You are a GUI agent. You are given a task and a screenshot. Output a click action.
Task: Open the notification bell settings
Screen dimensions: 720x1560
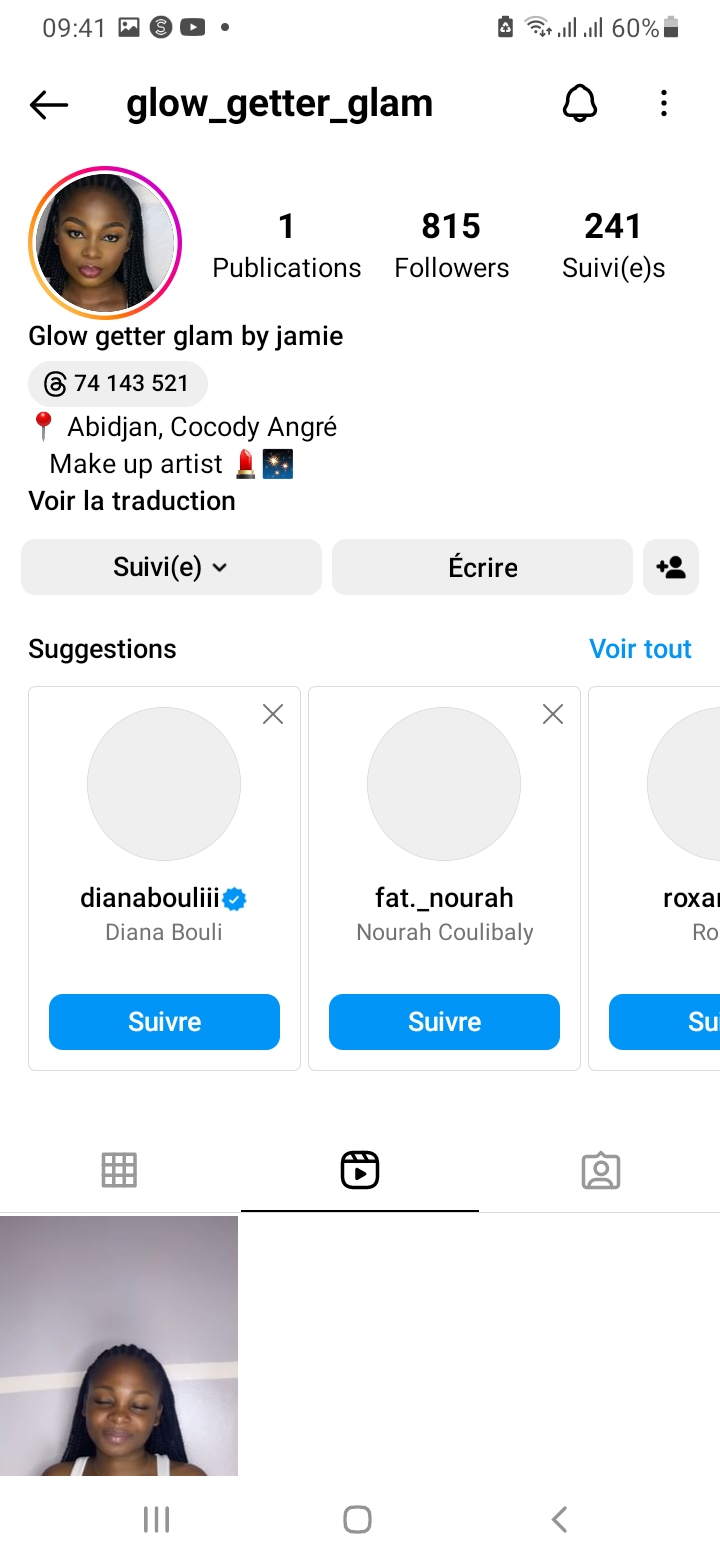(580, 103)
